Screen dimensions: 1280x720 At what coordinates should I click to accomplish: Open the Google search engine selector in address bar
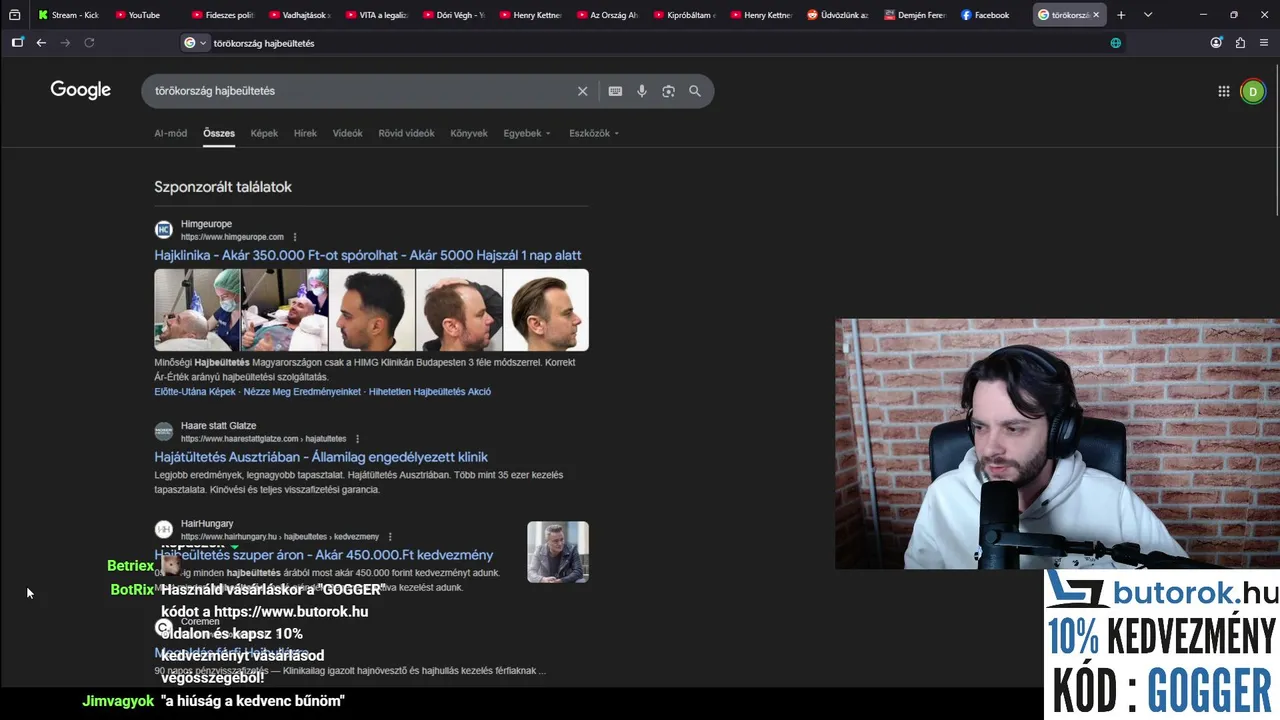195,43
